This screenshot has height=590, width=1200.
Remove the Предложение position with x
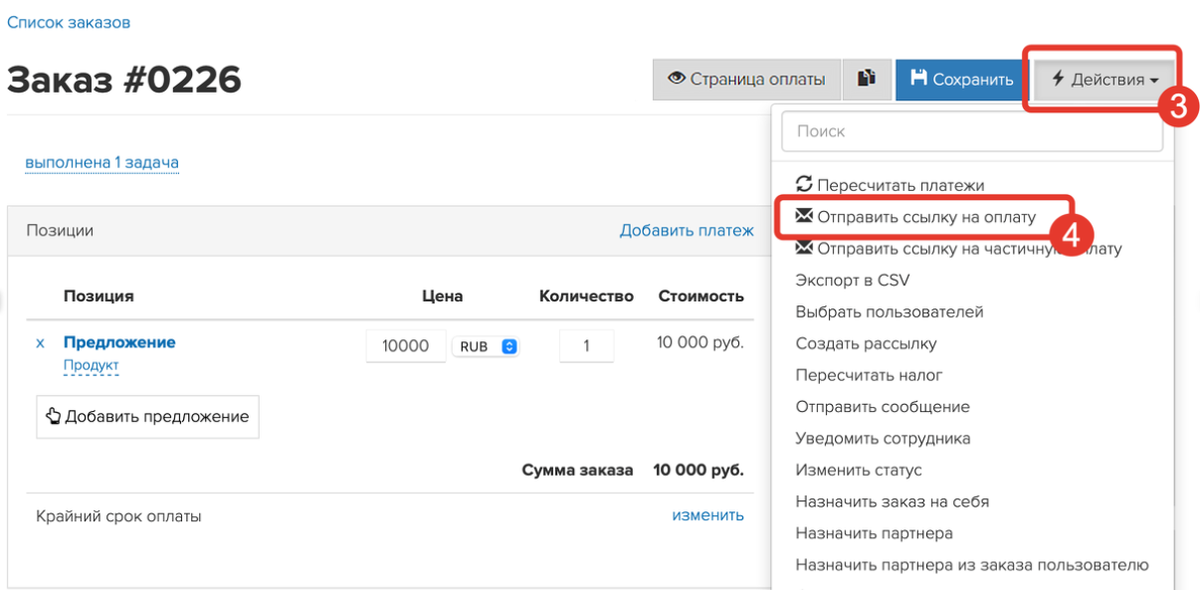point(40,343)
